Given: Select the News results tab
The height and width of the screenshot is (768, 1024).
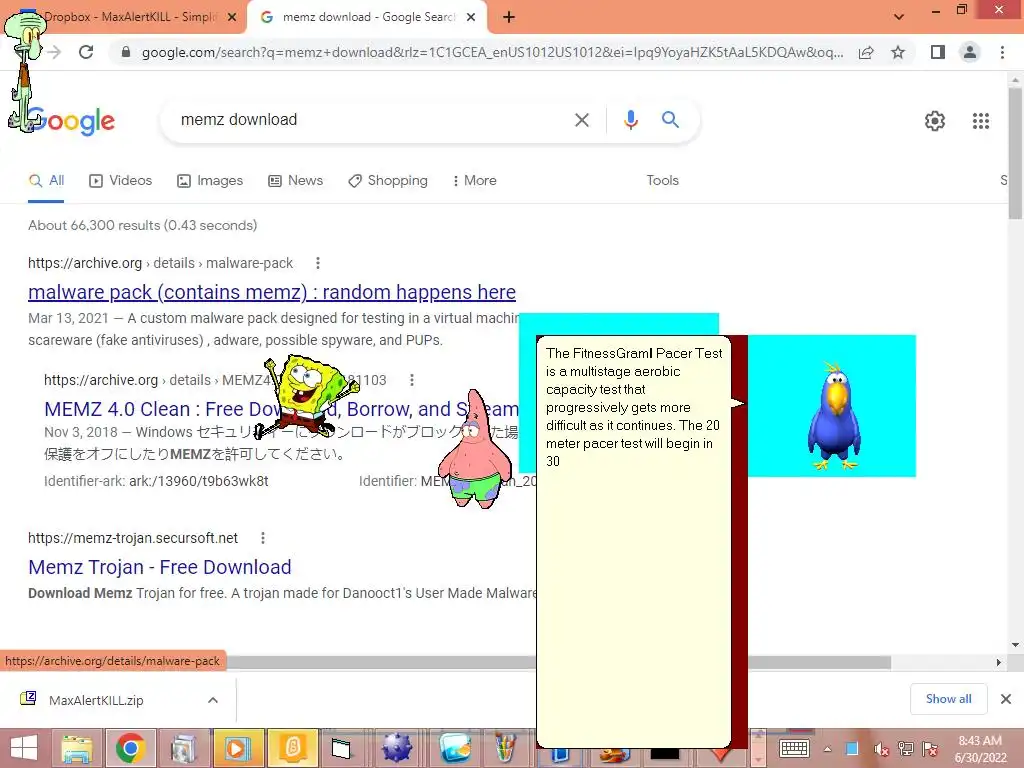Looking at the screenshot, I should coord(296,181).
